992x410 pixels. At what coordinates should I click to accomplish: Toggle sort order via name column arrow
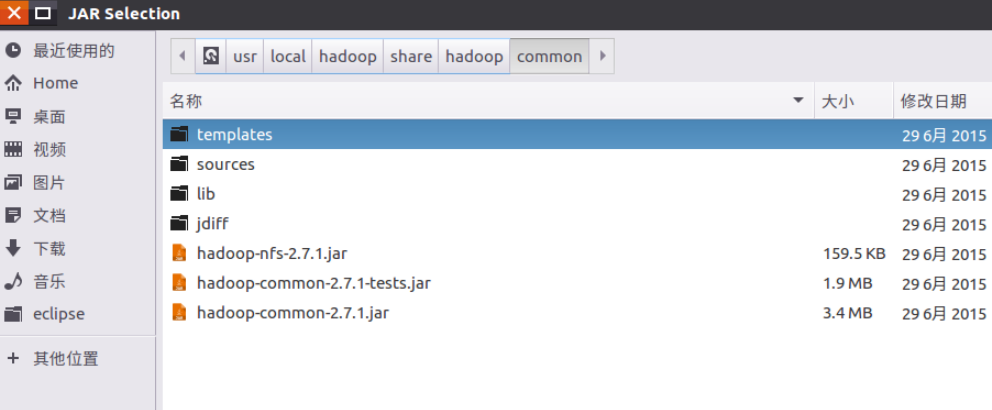(798, 101)
